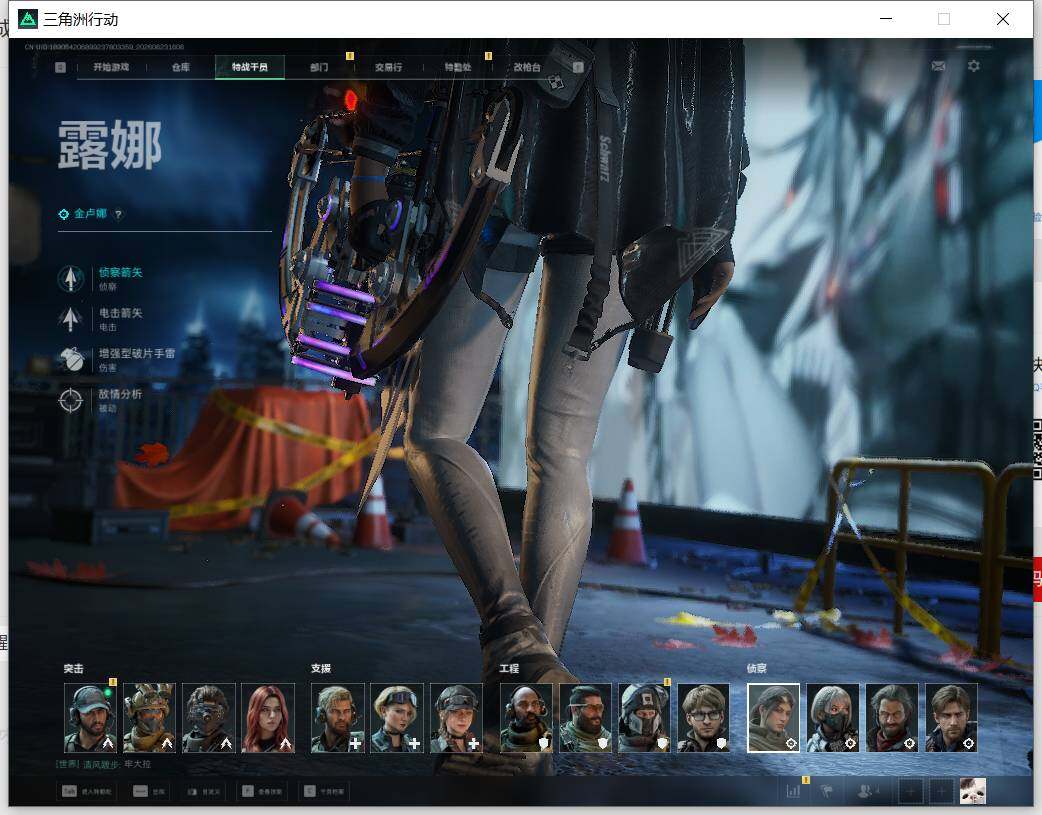Click the 敌情分析 skill name text
This screenshot has height=815, width=1042.
(120, 394)
